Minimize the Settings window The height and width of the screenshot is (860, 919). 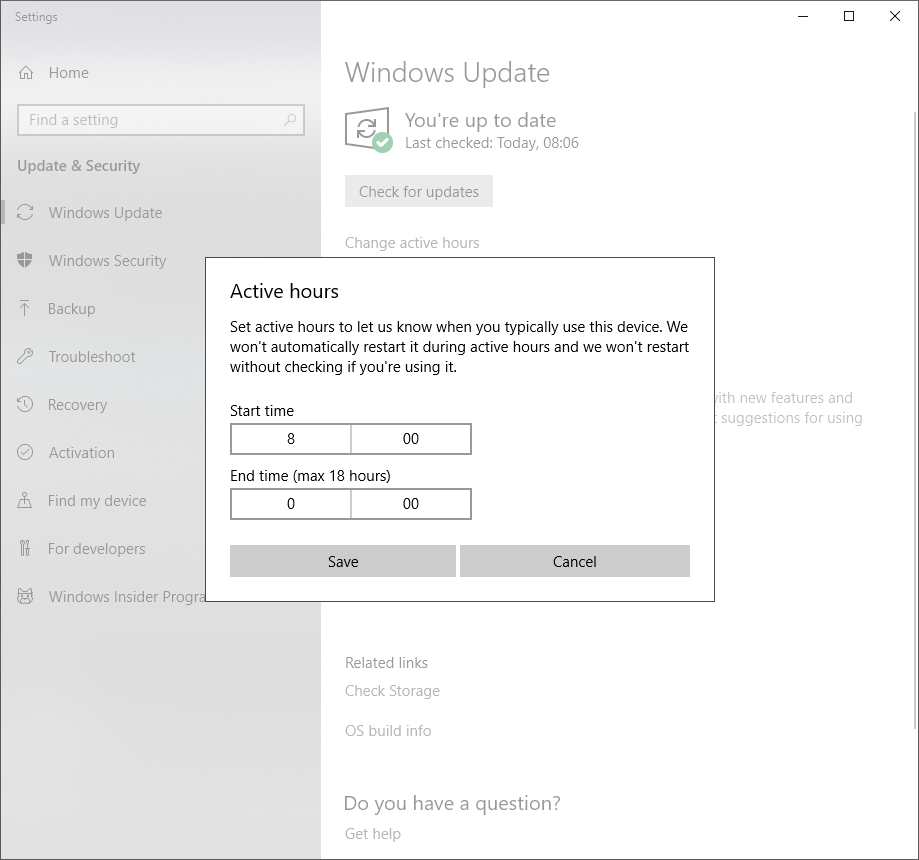click(803, 16)
